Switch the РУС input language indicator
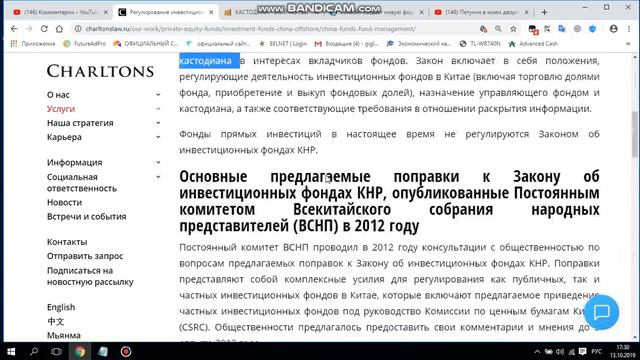The width and height of the screenshot is (640, 360). click(596, 351)
